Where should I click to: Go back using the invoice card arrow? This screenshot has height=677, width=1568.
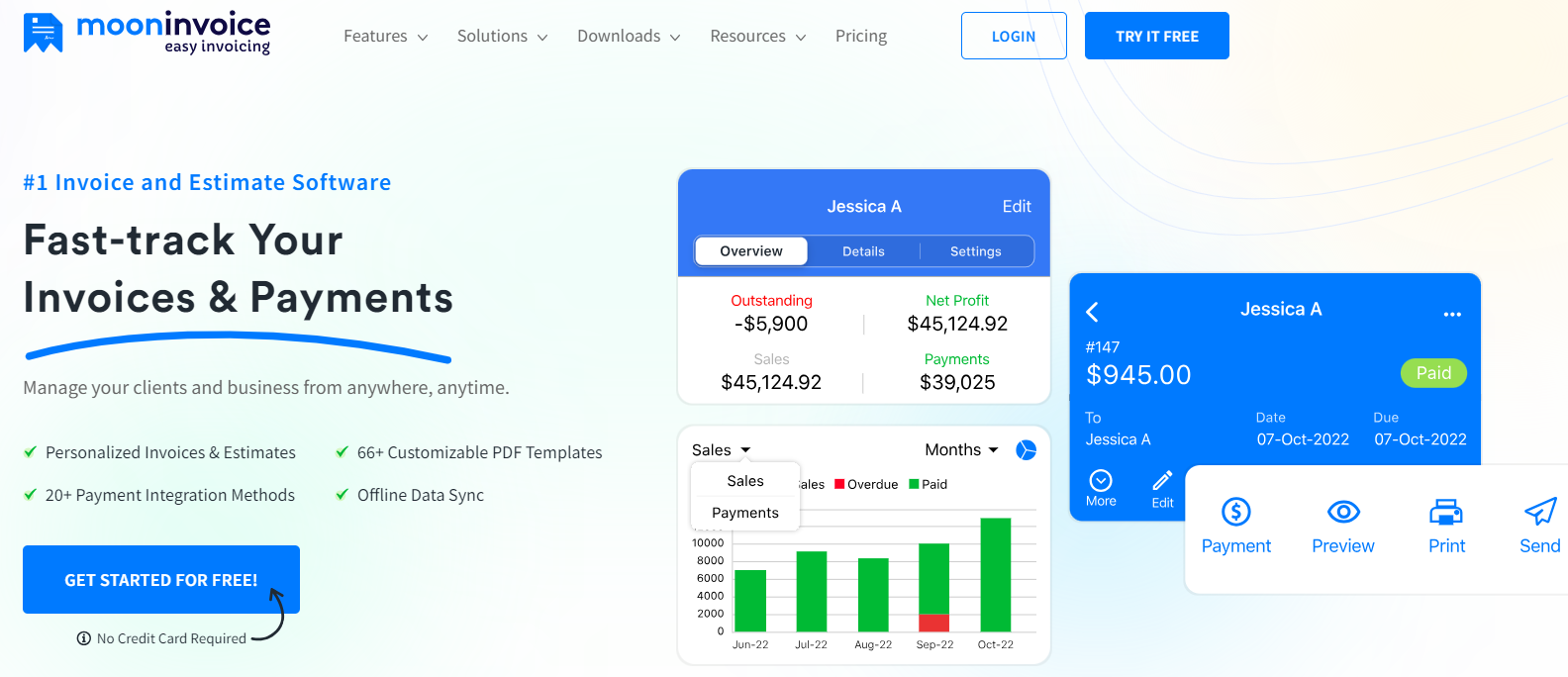point(1092,312)
